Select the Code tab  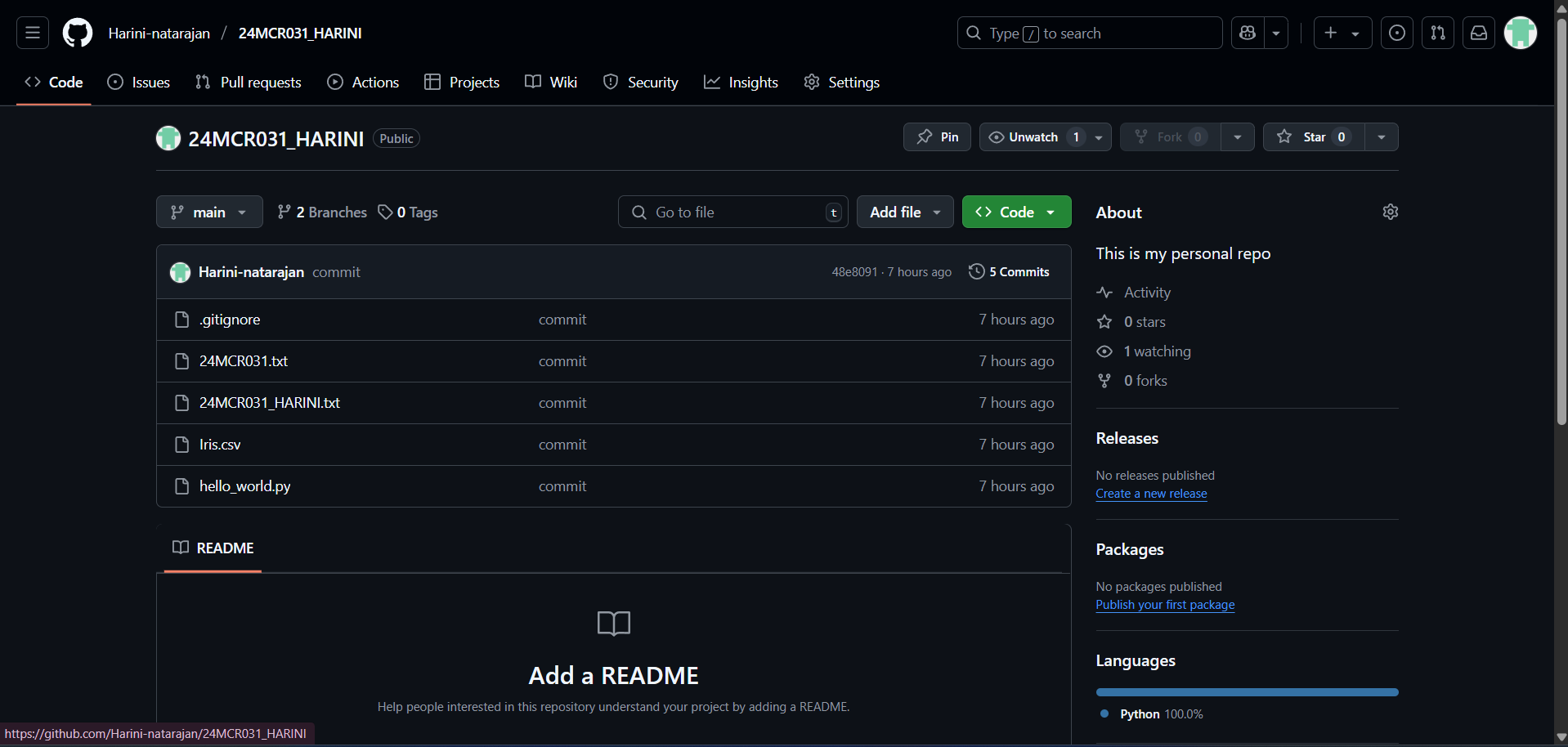click(x=54, y=82)
